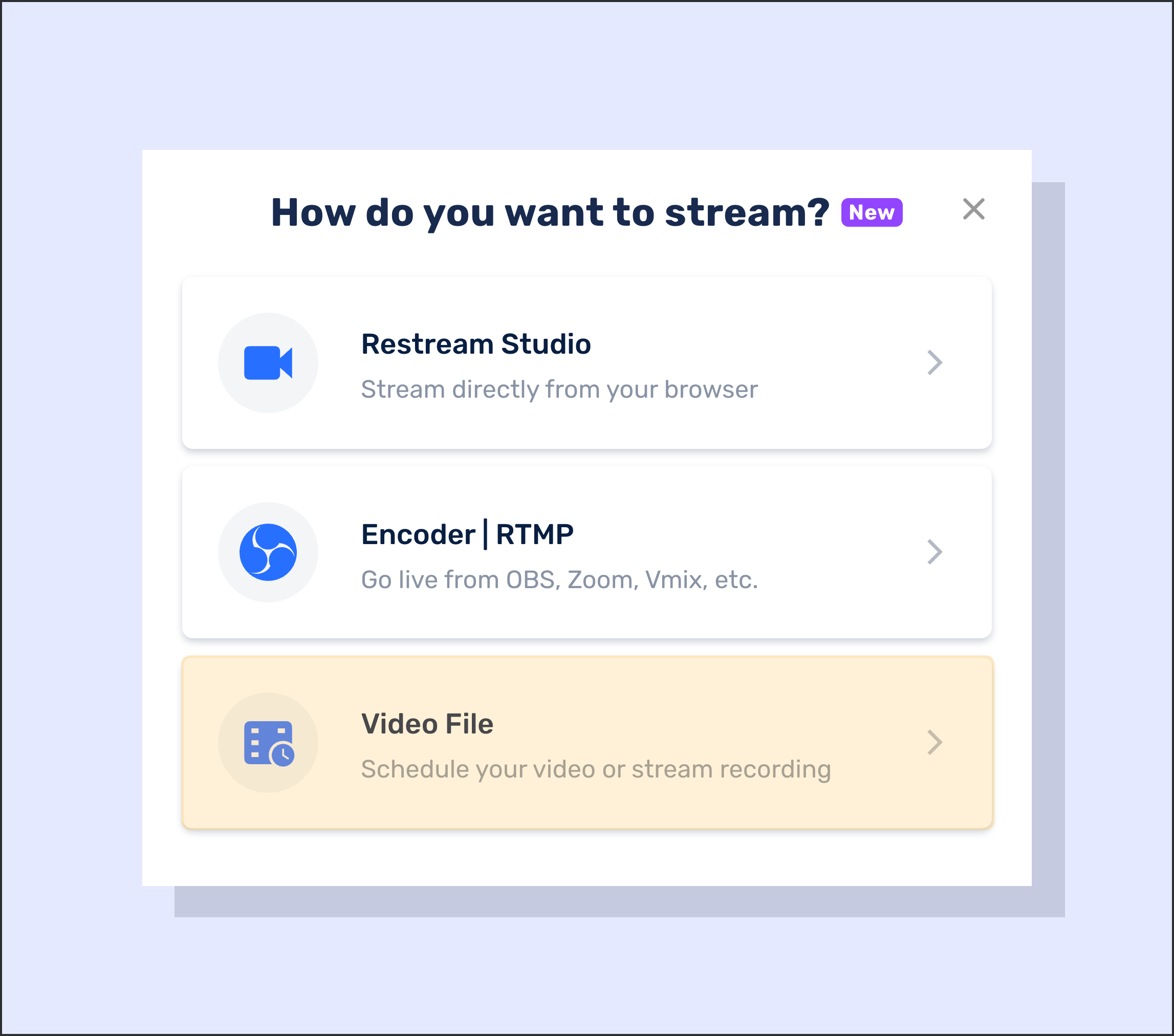This screenshot has width=1174, height=1036.
Task: Click the Restream Studio camera icon
Action: click(x=268, y=362)
